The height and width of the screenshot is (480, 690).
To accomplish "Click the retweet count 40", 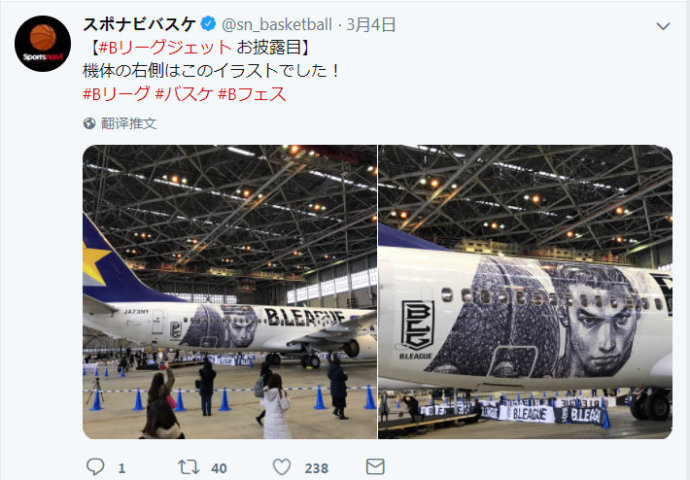I will 219,468.
